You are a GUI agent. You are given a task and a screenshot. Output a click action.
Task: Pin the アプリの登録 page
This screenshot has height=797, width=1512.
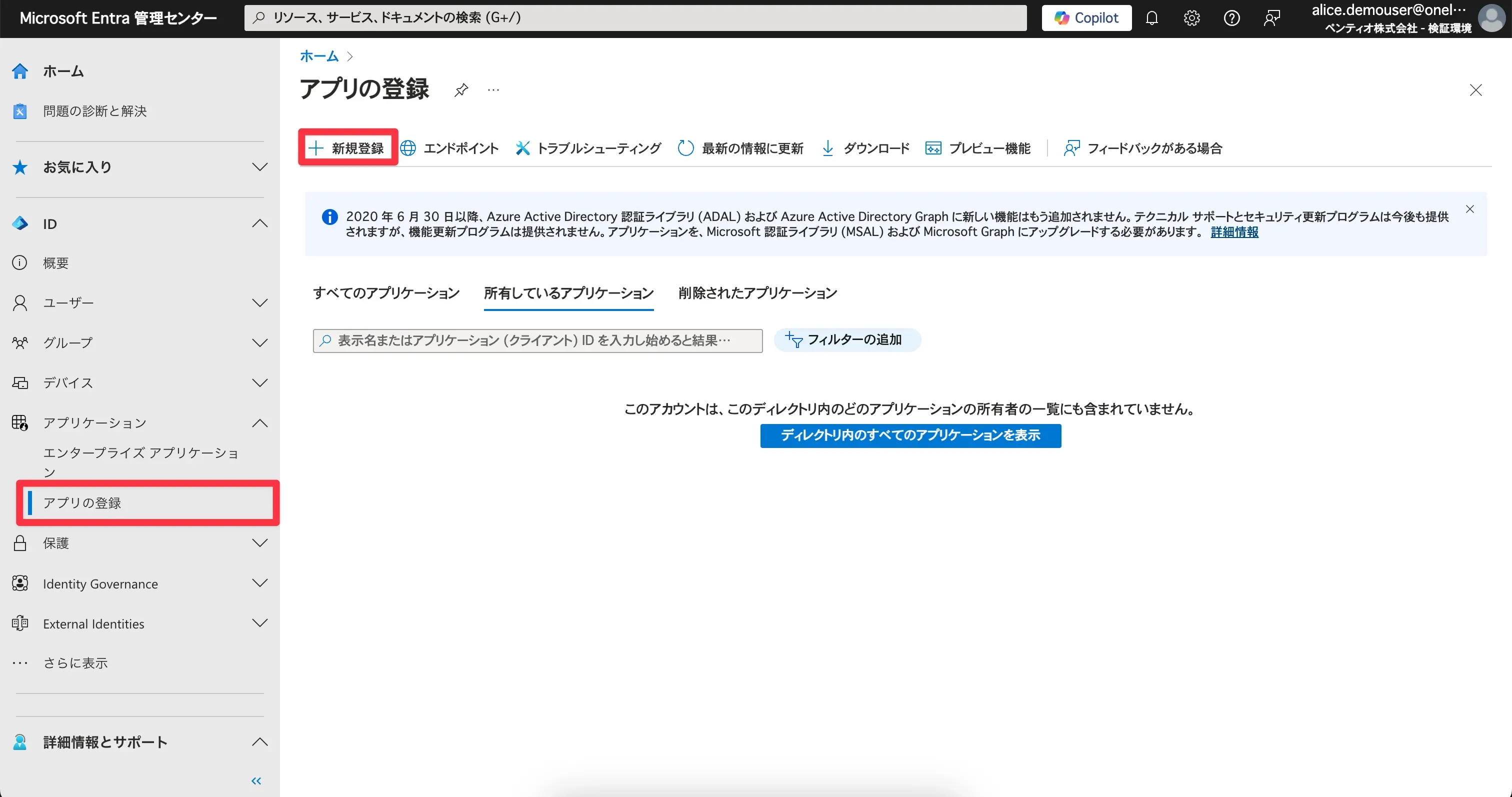tap(461, 90)
